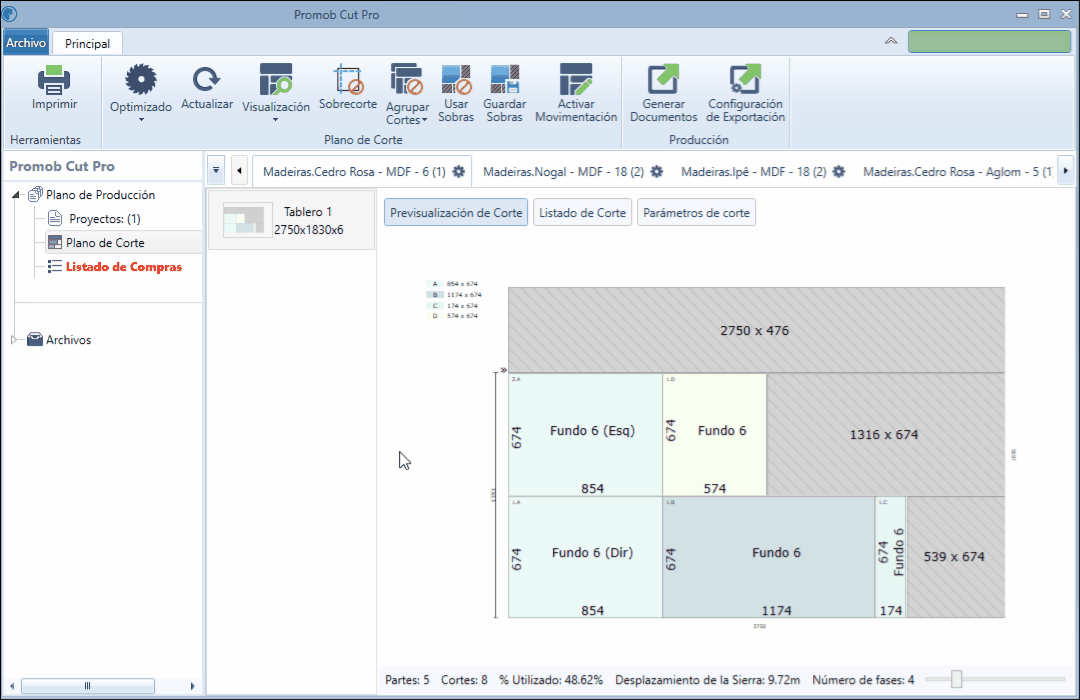This screenshot has height=700, width=1080.
Task: Select the Fundo 6 piece with width 574
Action: (x=714, y=435)
